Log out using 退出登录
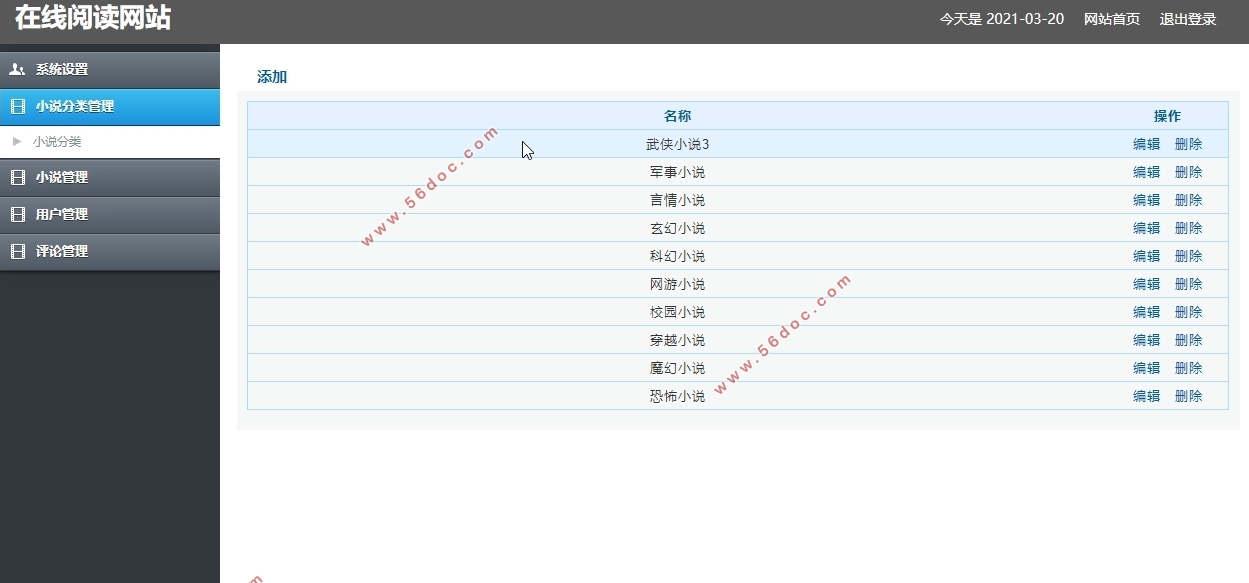Screen dimensions: 1249x583 [1188, 19]
